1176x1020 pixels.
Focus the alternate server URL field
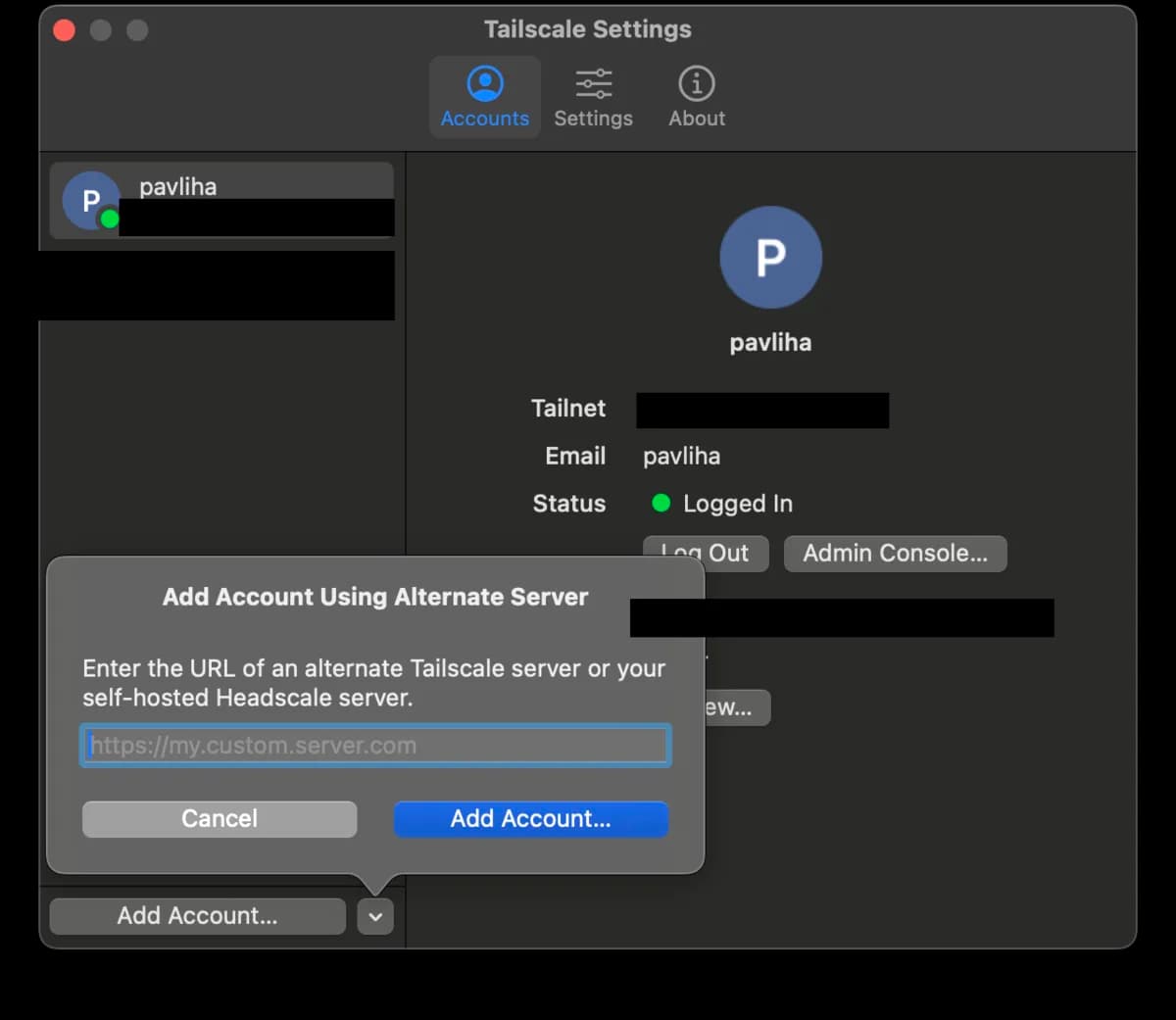click(x=375, y=746)
